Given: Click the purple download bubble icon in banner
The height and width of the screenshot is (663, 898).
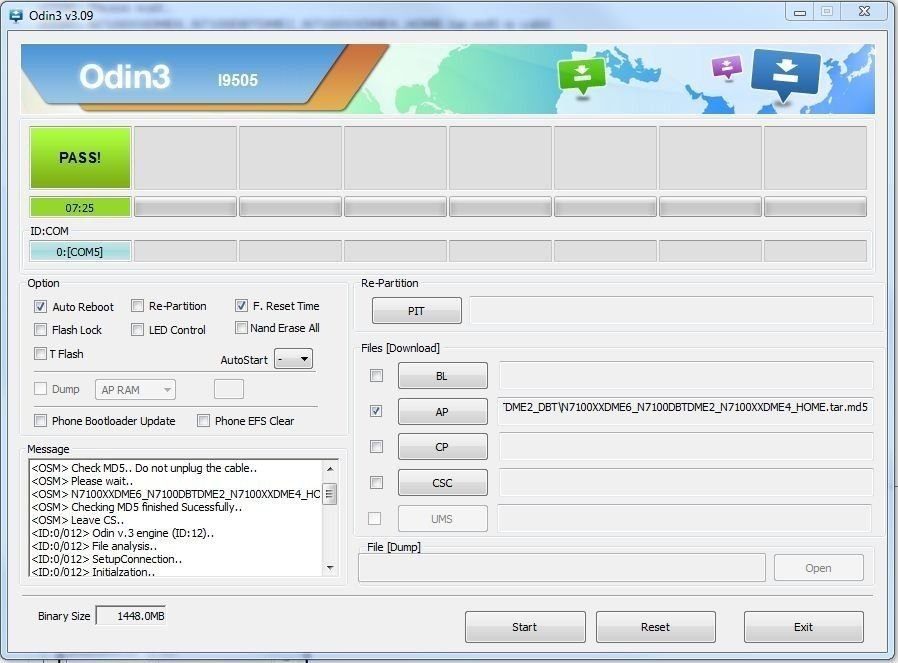Looking at the screenshot, I should click(727, 67).
